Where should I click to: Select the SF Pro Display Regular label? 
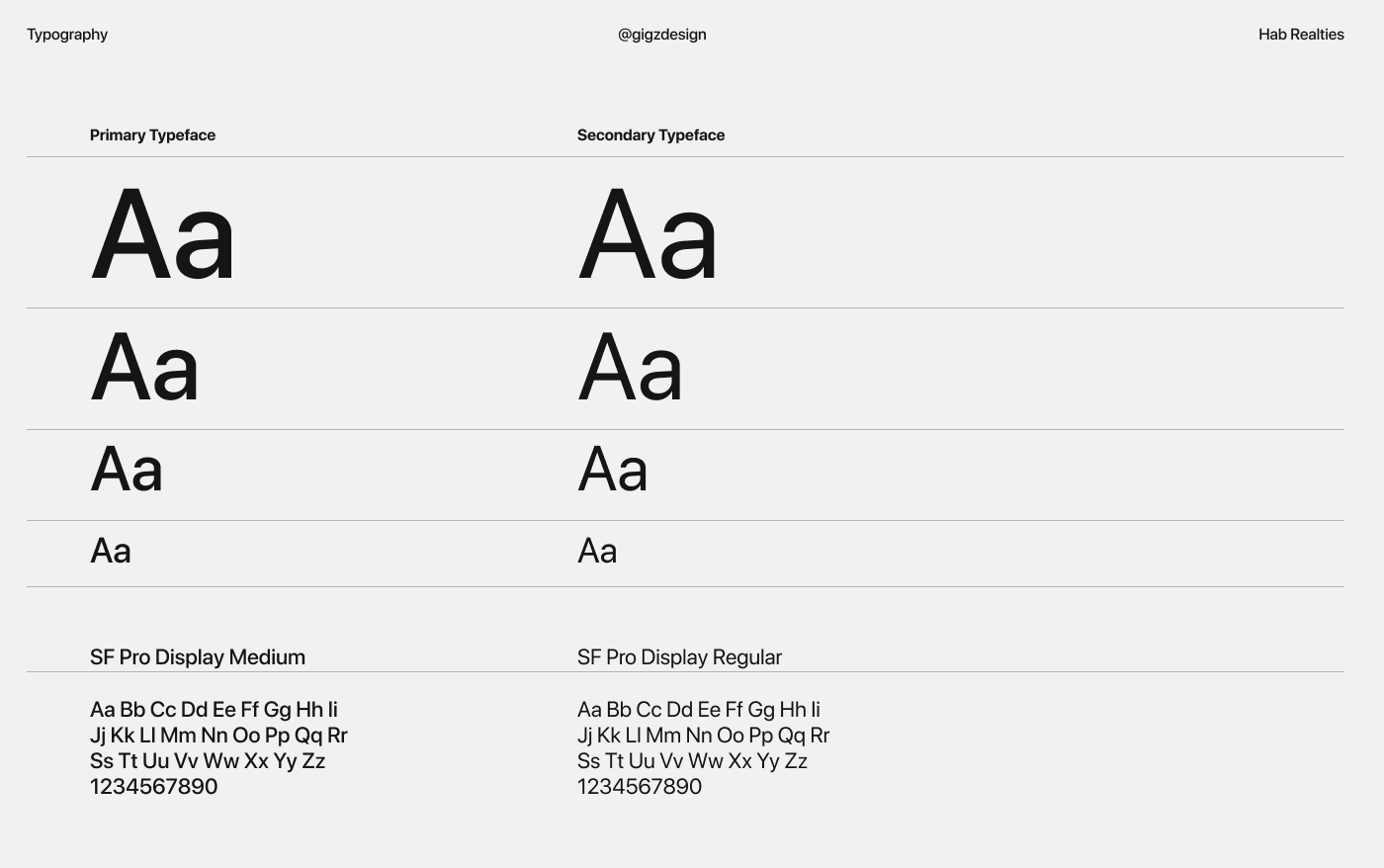[x=679, y=657]
